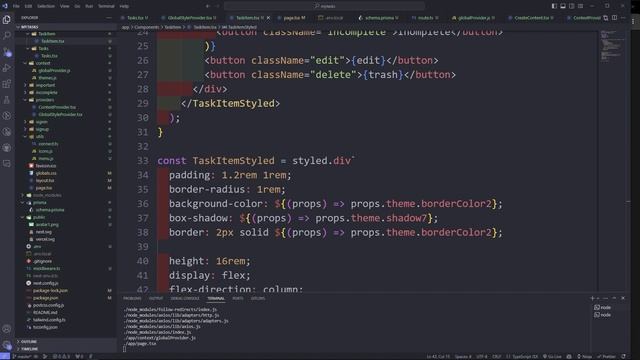Open the Accounts icon in activity bar
This screenshot has width=640, height=360.
pos(7,329)
